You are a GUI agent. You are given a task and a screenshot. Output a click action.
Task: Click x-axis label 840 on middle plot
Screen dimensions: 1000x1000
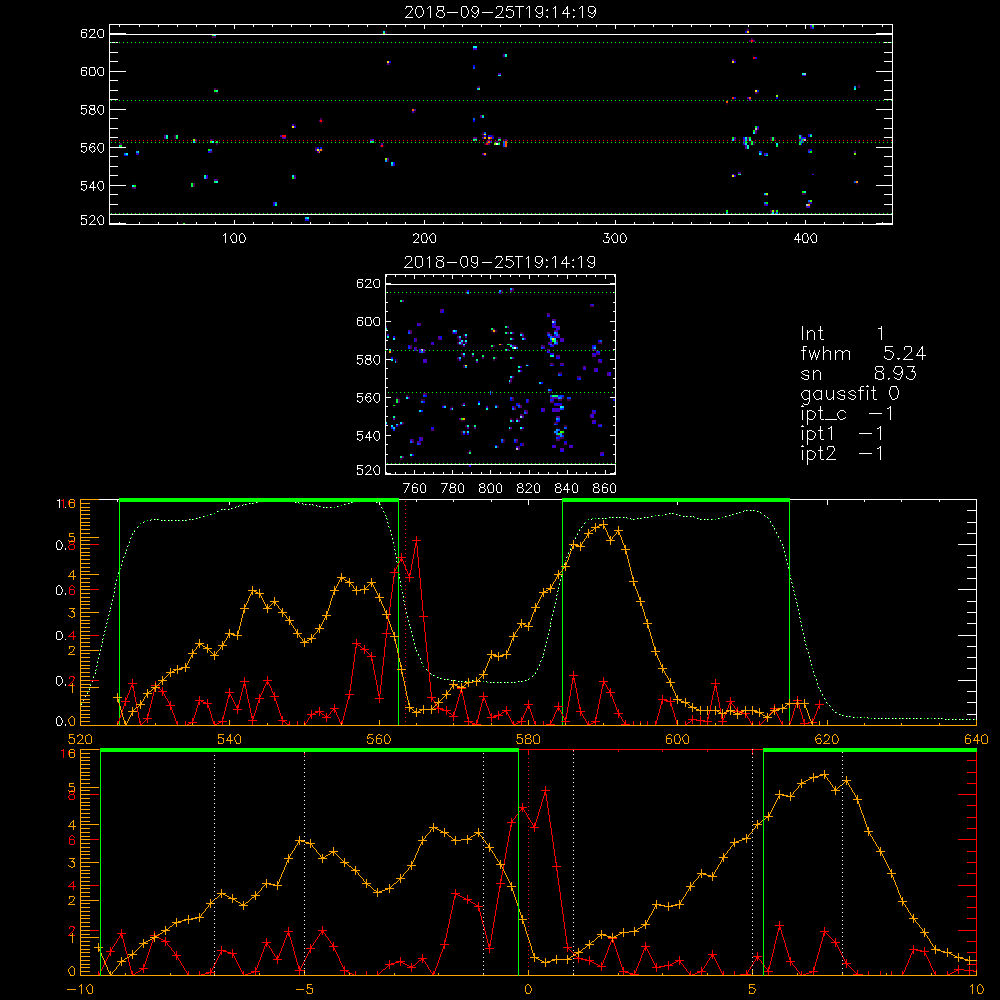click(566, 489)
